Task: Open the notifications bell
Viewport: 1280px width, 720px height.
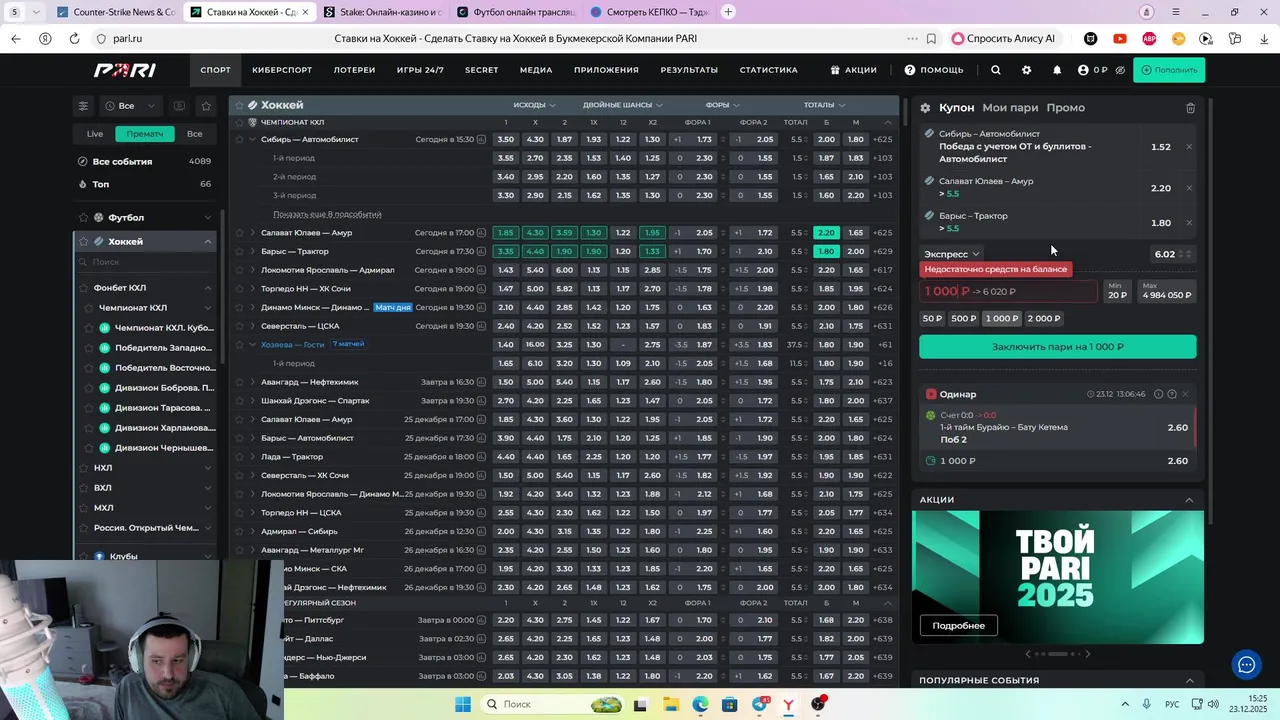Action: coord(1057,70)
